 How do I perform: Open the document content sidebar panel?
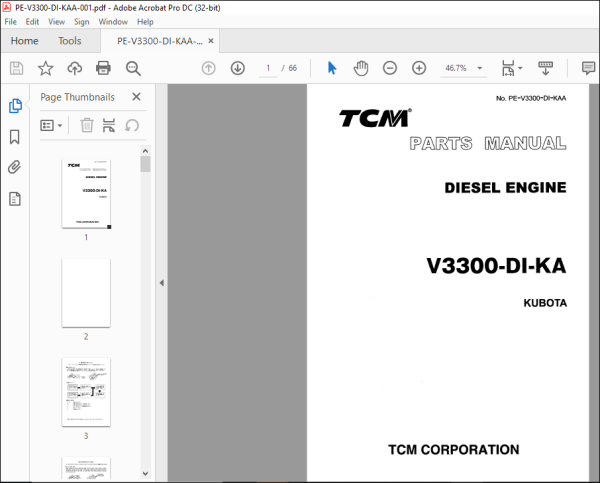point(15,199)
